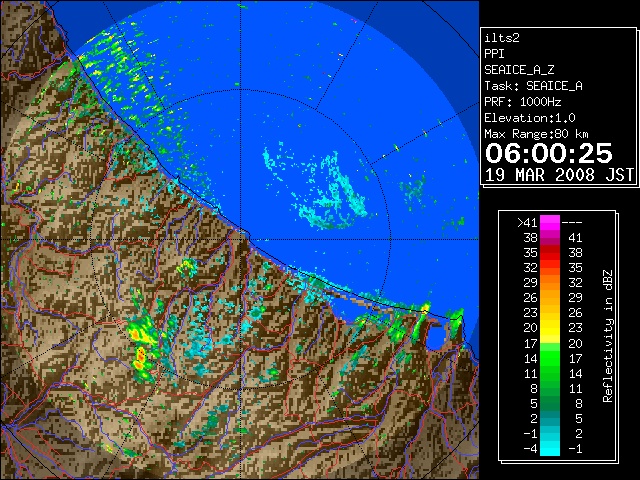Click the '-4' legend value
Image resolution: width=640 pixels, height=480 pixels.
[x=530, y=448]
